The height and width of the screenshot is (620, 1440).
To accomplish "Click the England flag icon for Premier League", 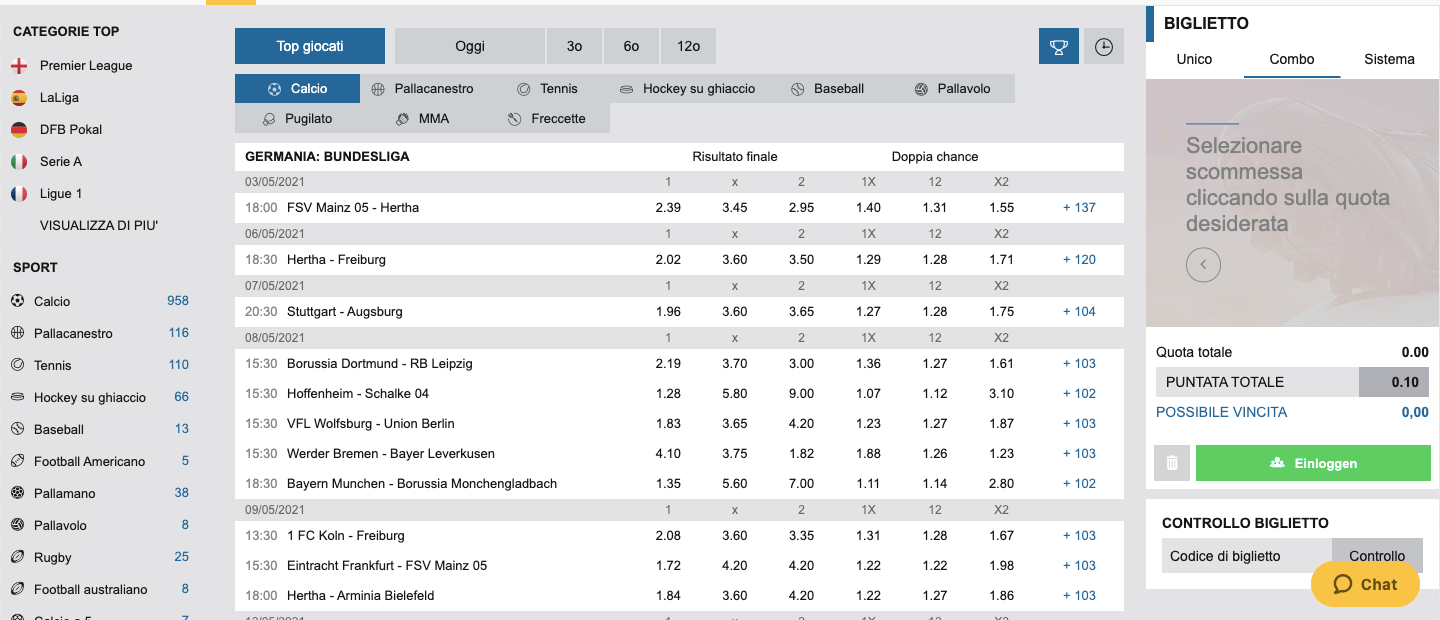I will pyautogui.click(x=18, y=66).
